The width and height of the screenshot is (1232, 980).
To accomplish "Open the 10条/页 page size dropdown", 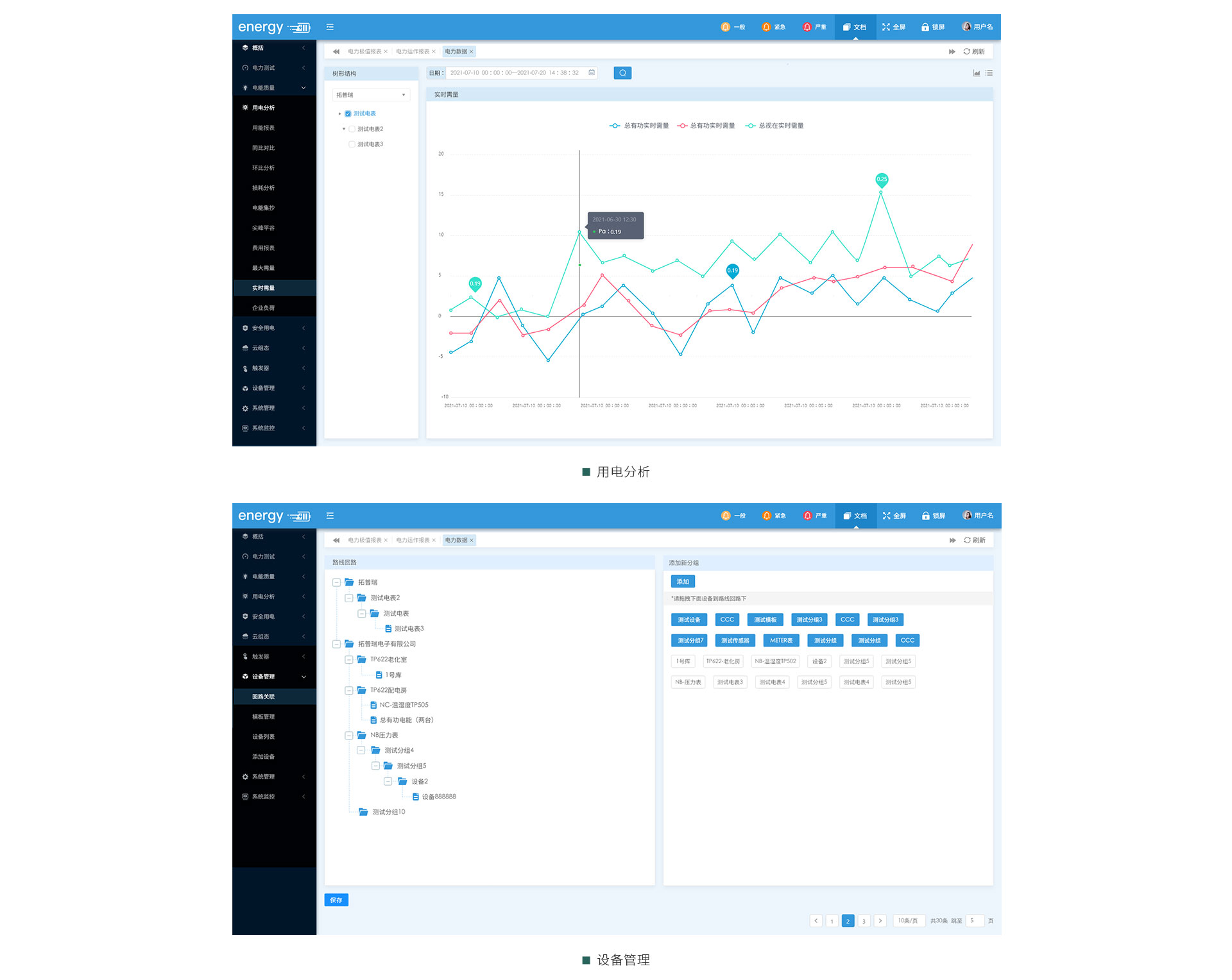I will [x=908, y=920].
